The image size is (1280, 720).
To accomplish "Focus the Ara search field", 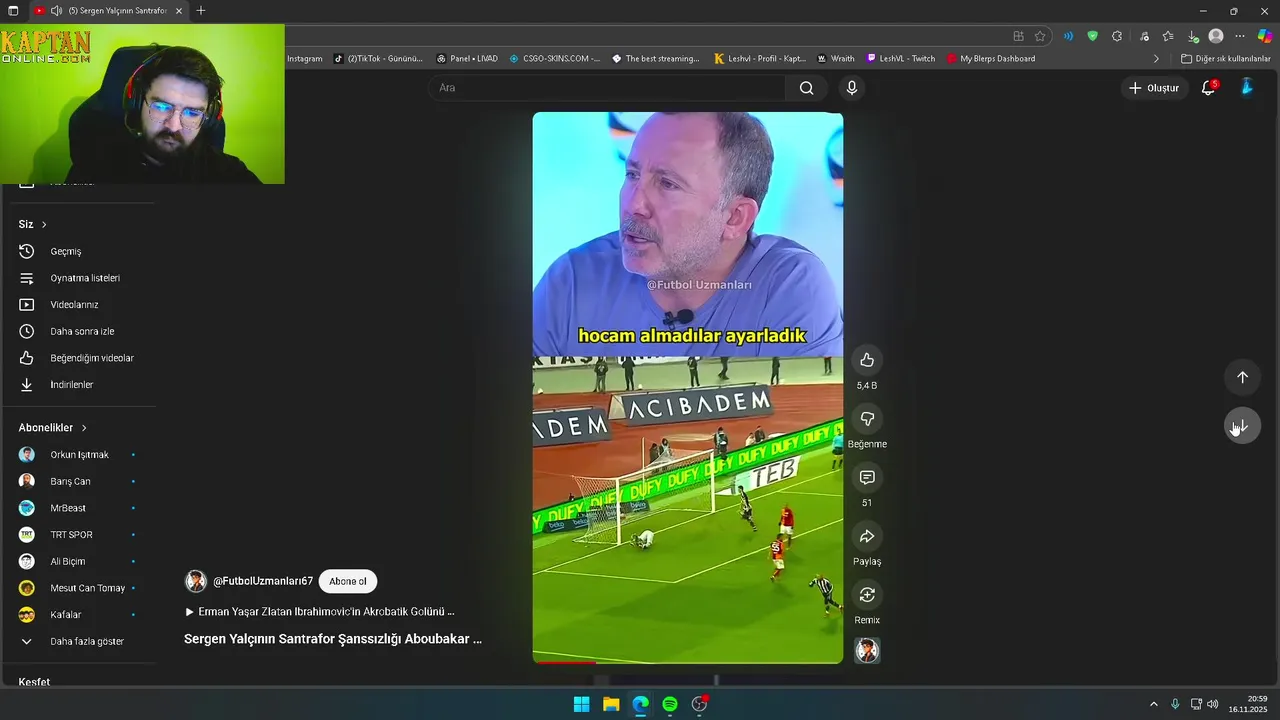I will (x=607, y=88).
